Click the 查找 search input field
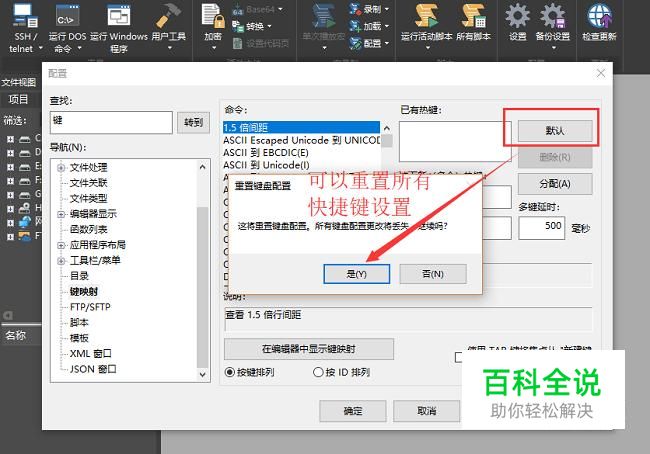This screenshot has width=650, height=454. pyautogui.click(x=111, y=122)
